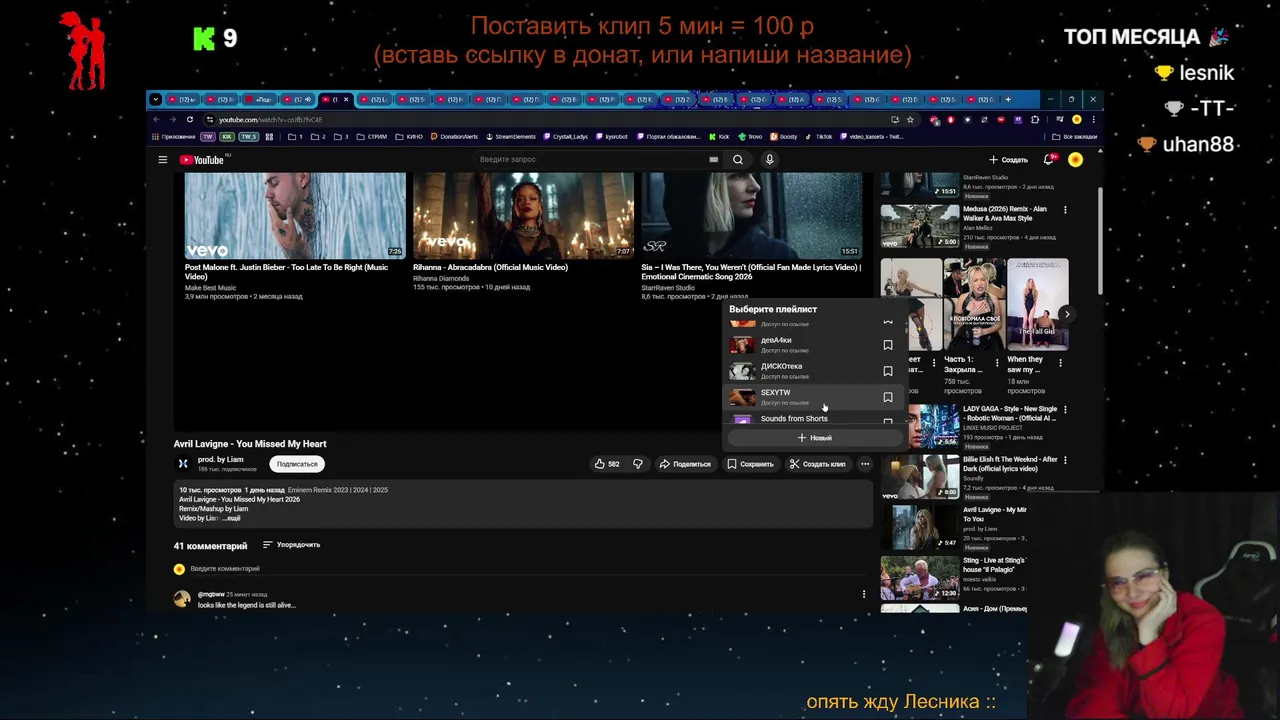
Task: Bookmark this page with the star icon
Action: [910, 120]
